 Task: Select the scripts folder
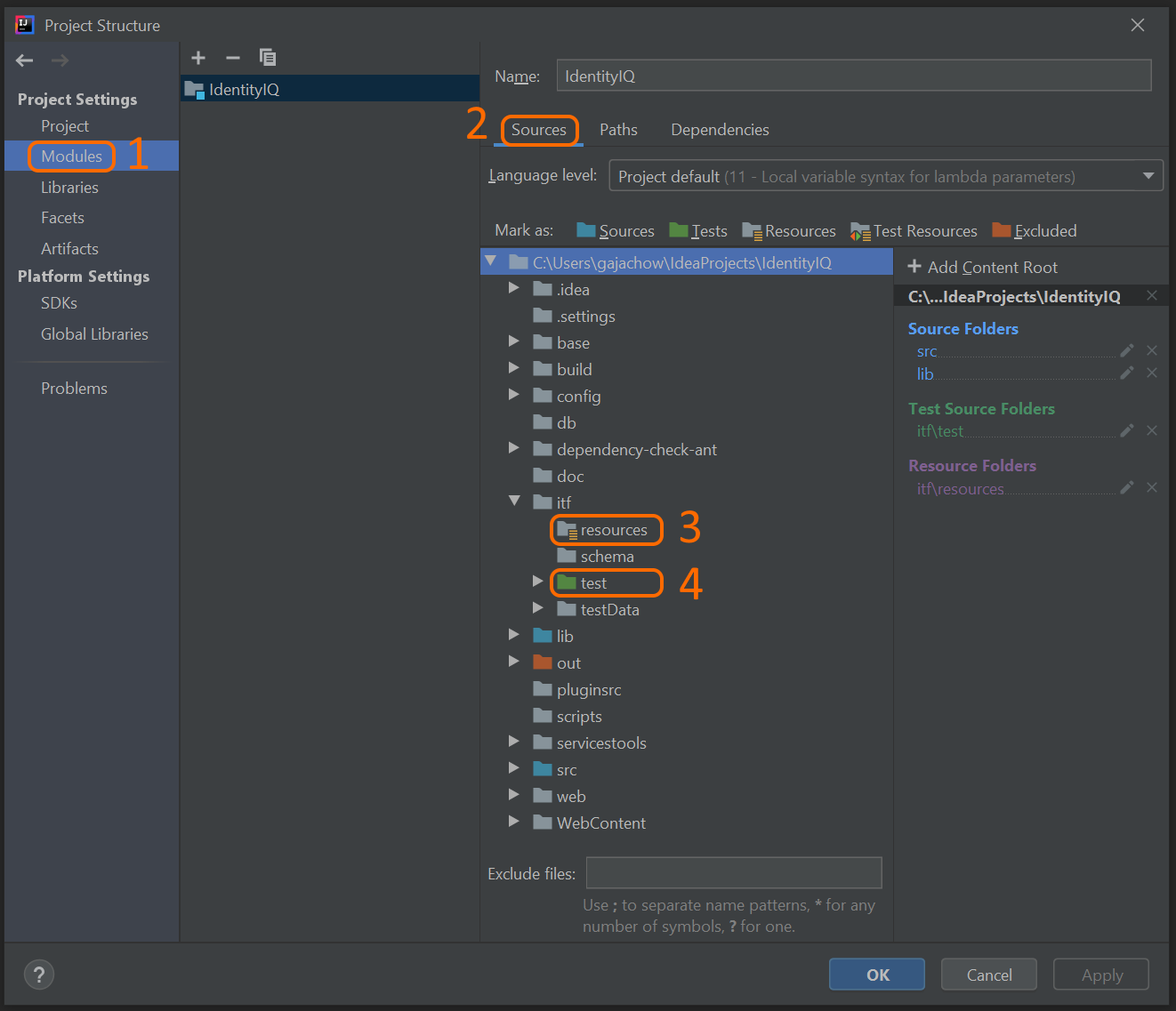coord(568,717)
